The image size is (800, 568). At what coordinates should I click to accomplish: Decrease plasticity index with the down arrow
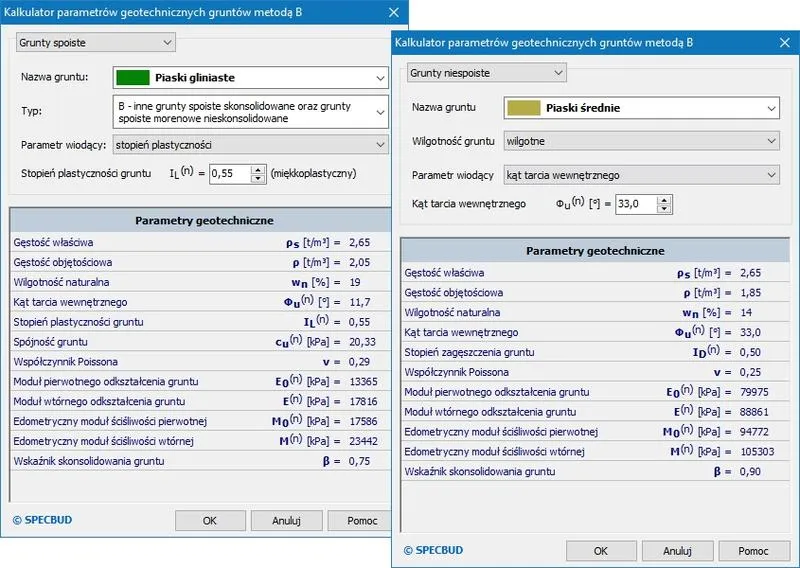[x=258, y=178]
